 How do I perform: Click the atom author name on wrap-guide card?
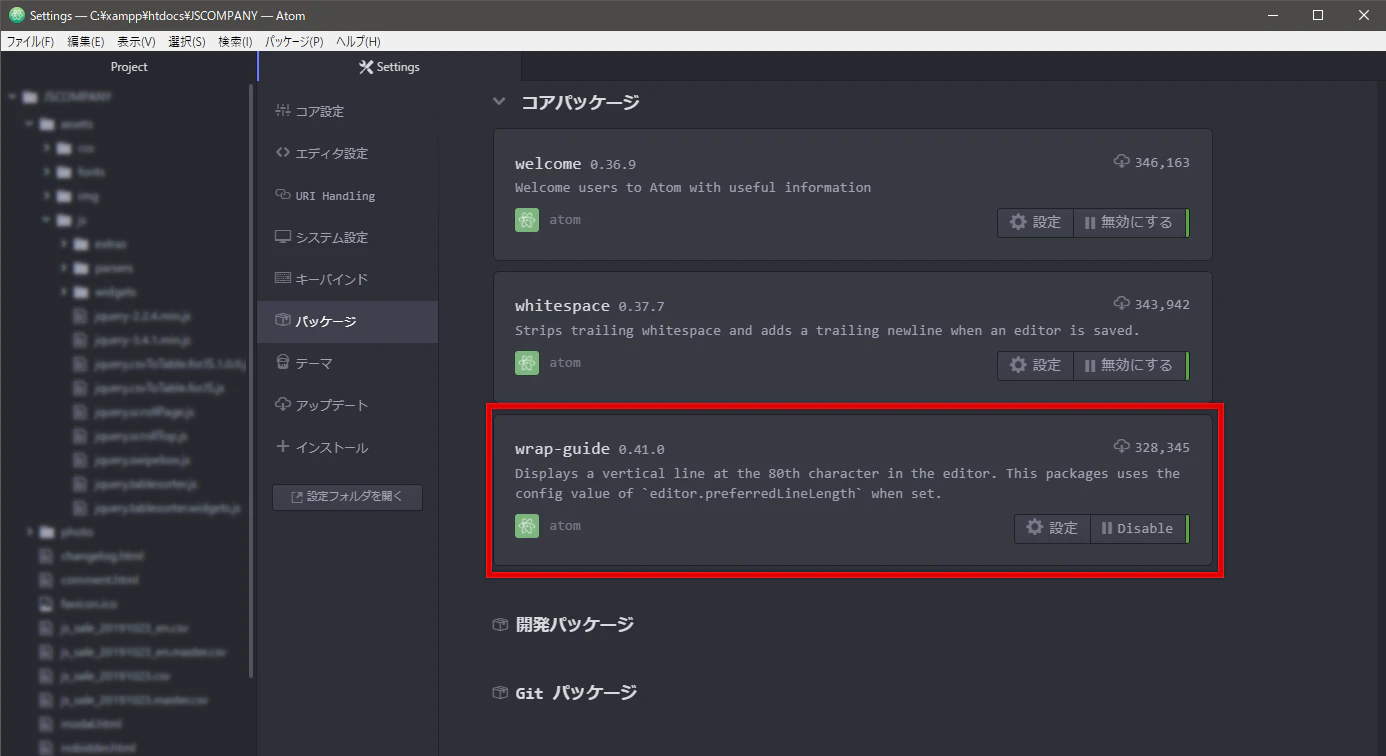click(565, 526)
